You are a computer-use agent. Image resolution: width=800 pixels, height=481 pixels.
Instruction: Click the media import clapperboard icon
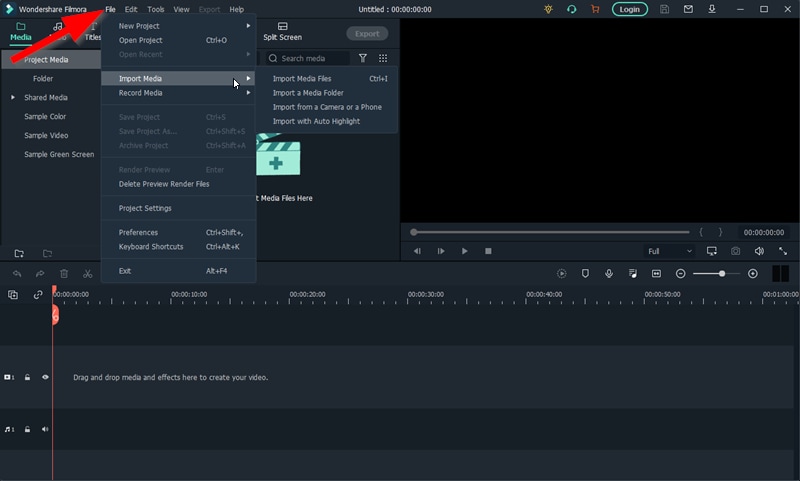pos(278,155)
